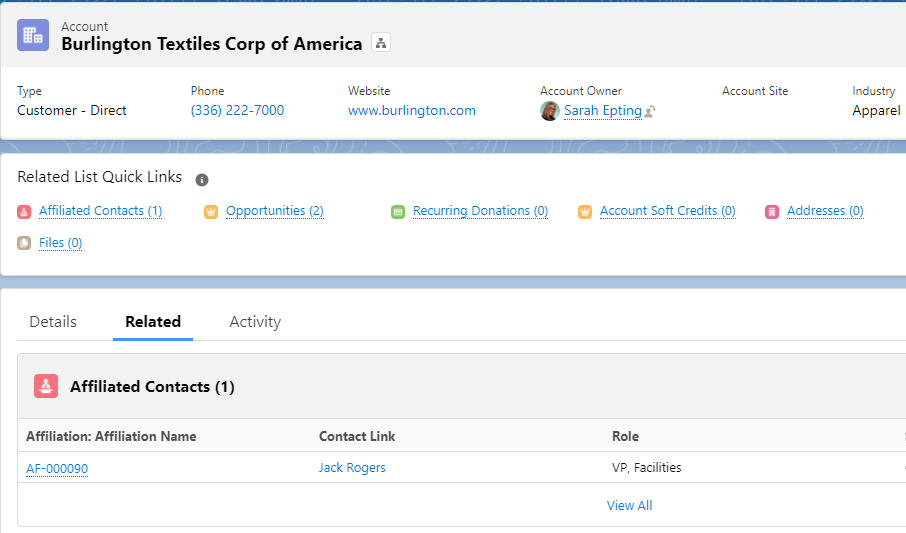Click the Customer - Direct type value
Viewport: 906px width, 533px height.
click(72, 110)
